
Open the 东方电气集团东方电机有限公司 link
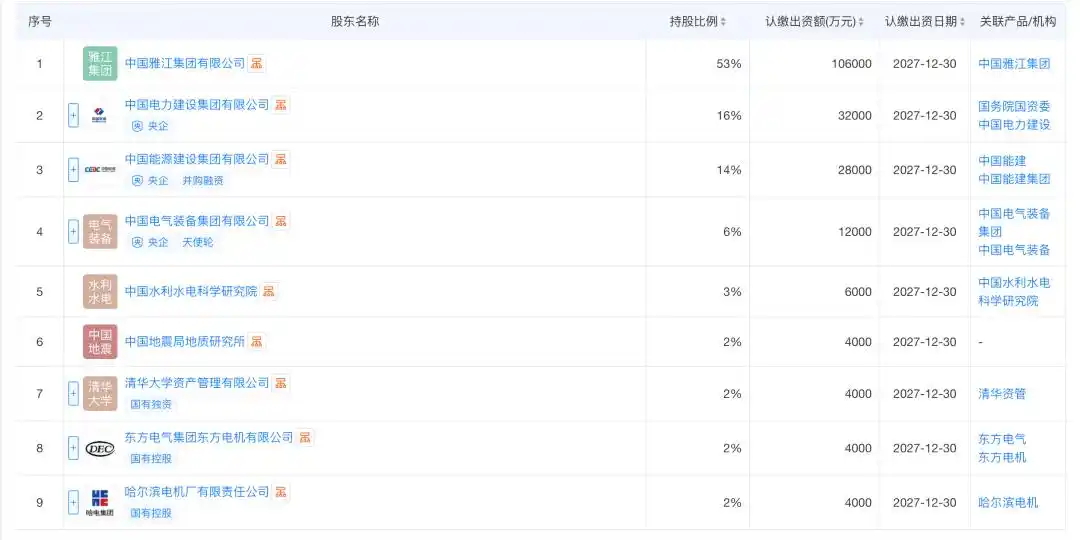tap(209, 437)
